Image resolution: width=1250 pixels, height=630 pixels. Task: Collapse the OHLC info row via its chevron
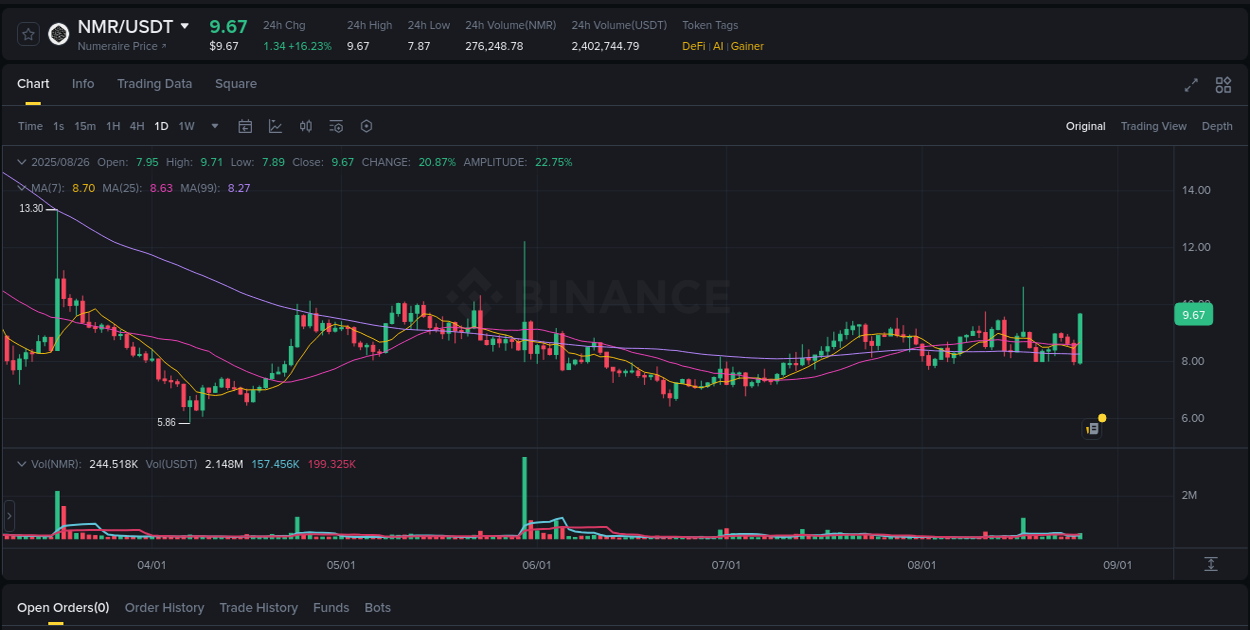pos(21,161)
